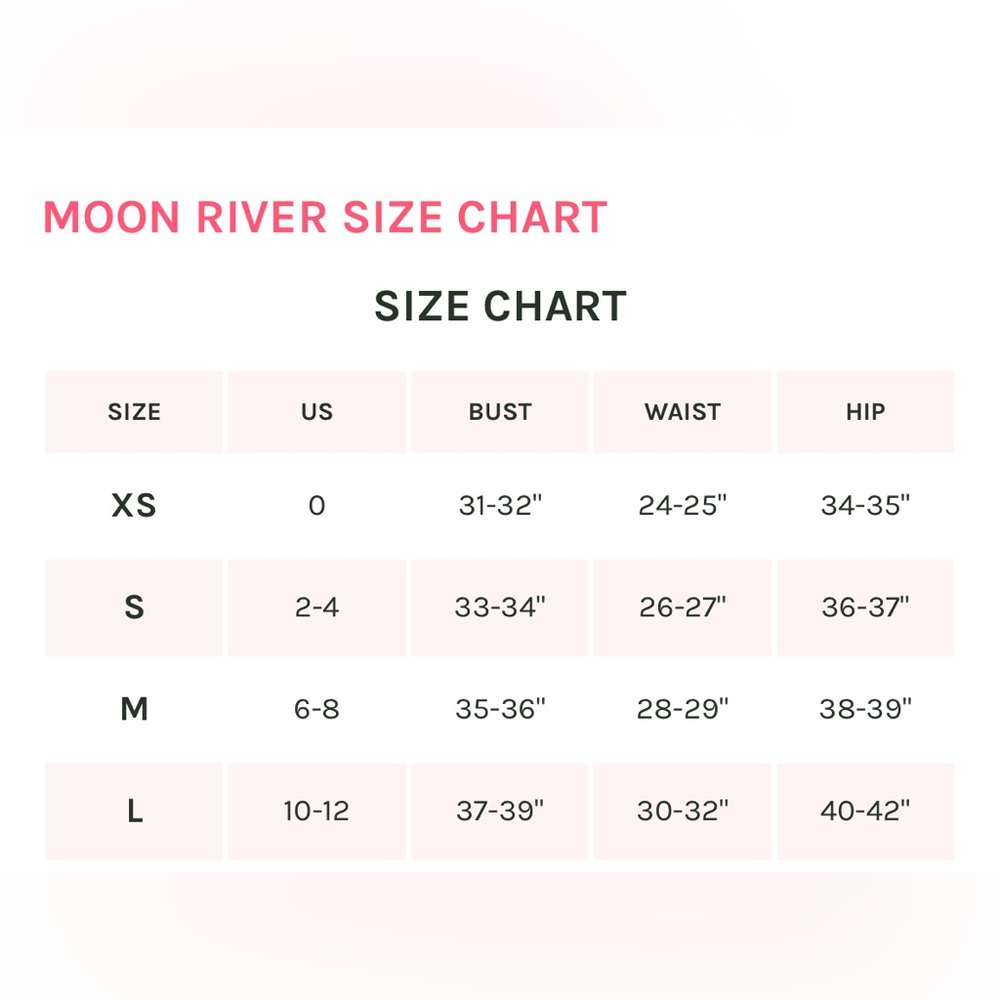1000x1000 pixels.
Task: Select the L size row label
Action: [134, 811]
